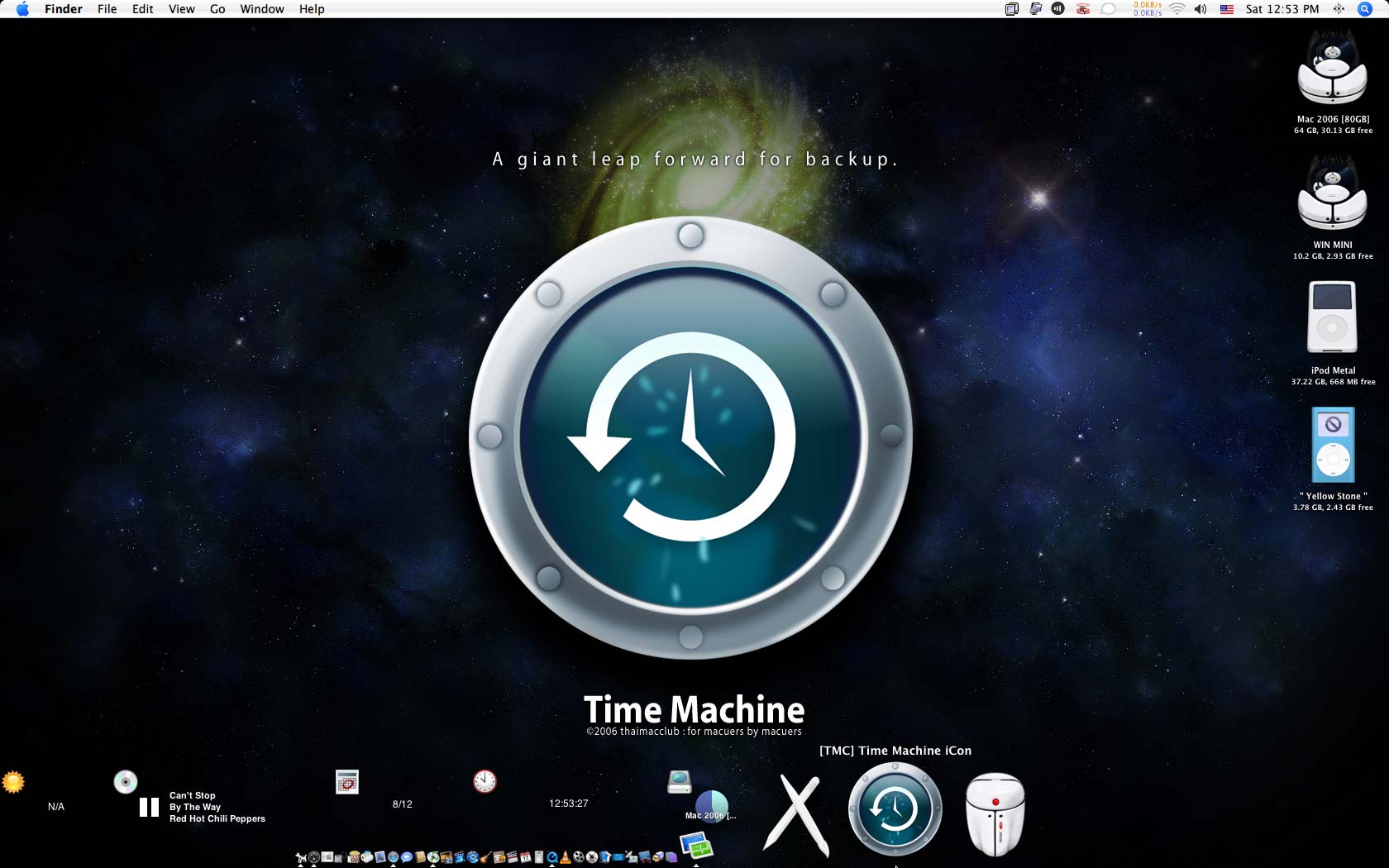
Task: Open the Finder menu
Action: [64, 9]
